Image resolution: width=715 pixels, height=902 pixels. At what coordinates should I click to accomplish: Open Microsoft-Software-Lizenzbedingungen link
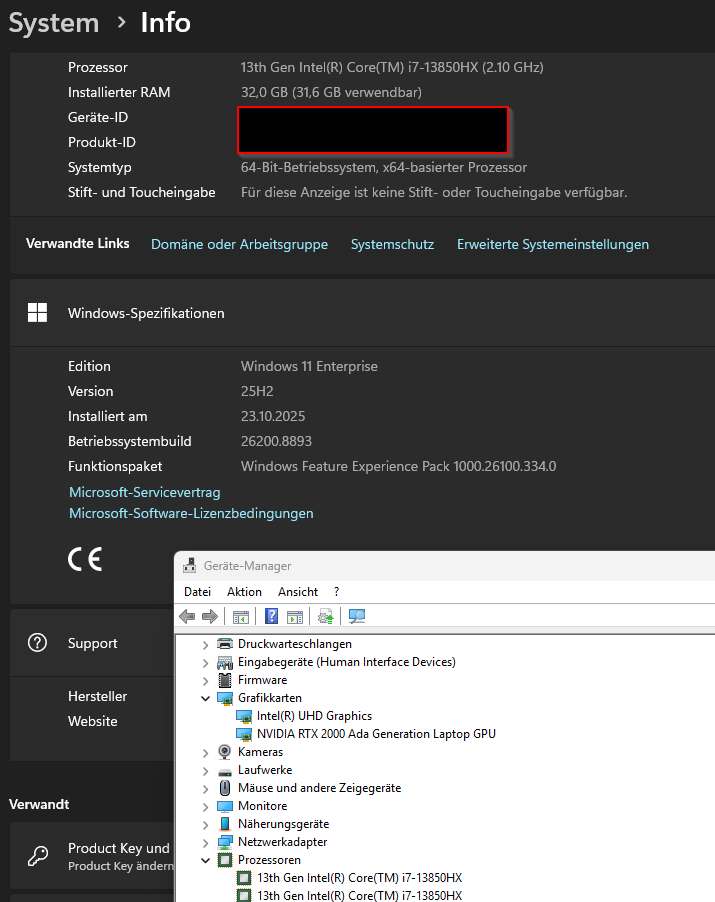point(191,513)
